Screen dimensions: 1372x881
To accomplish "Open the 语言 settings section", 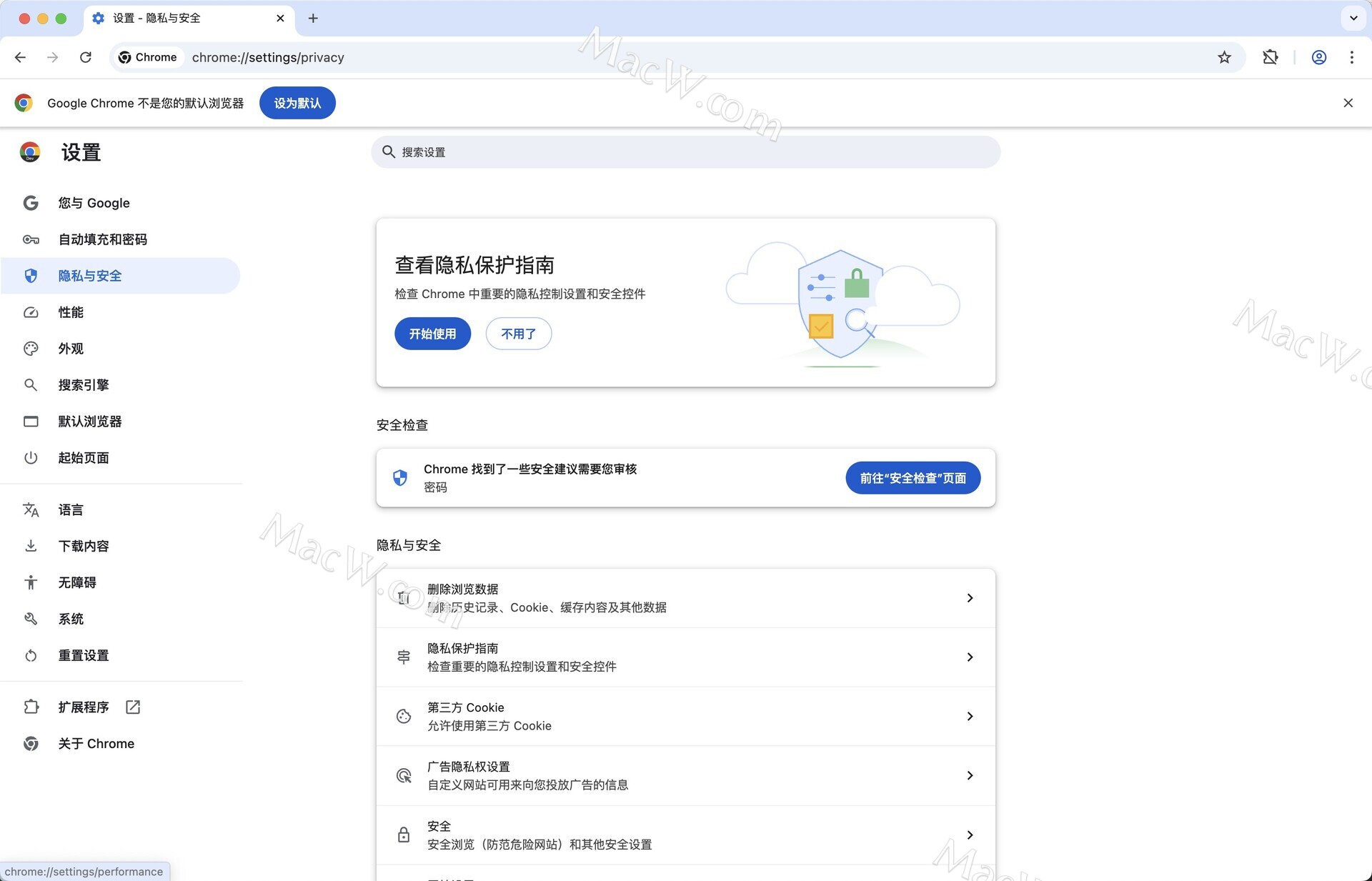I will 120,509.
